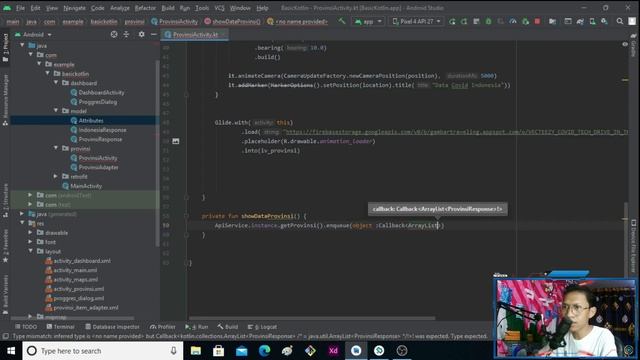The height and width of the screenshot is (360, 640).
Task: Open the Android view dropdown
Action: pyautogui.click(x=33, y=35)
